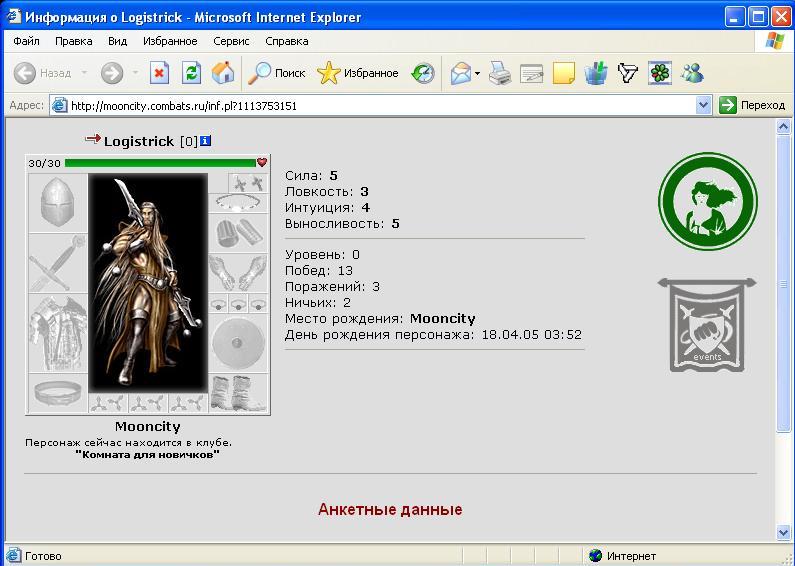The height and width of the screenshot is (566, 795).
Task: Click the Интернет zone status bar entry
Action: pos(624,556)
